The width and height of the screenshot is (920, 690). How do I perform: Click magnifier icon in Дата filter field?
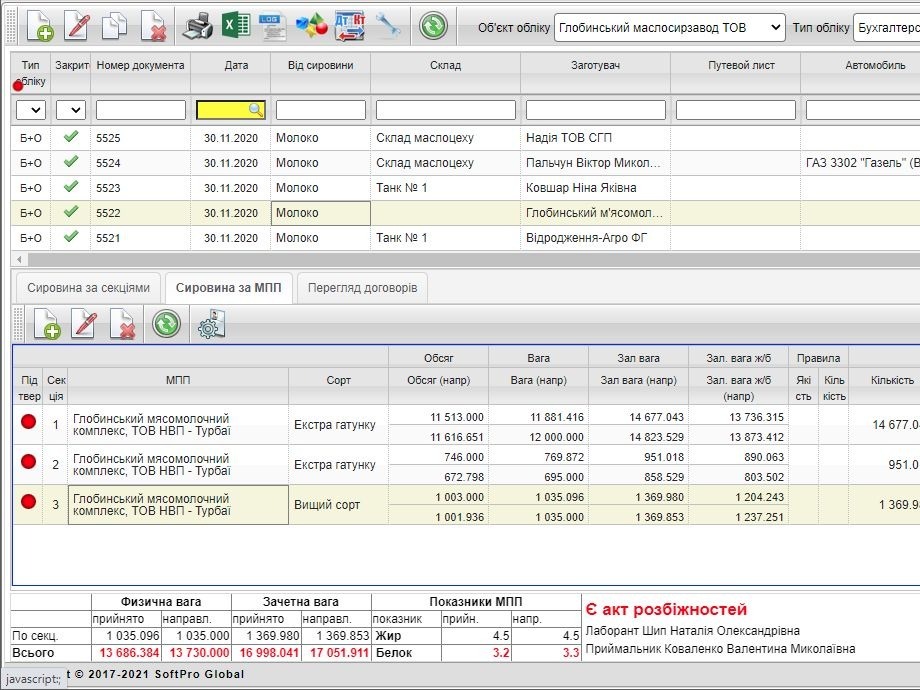coord(255,109)
